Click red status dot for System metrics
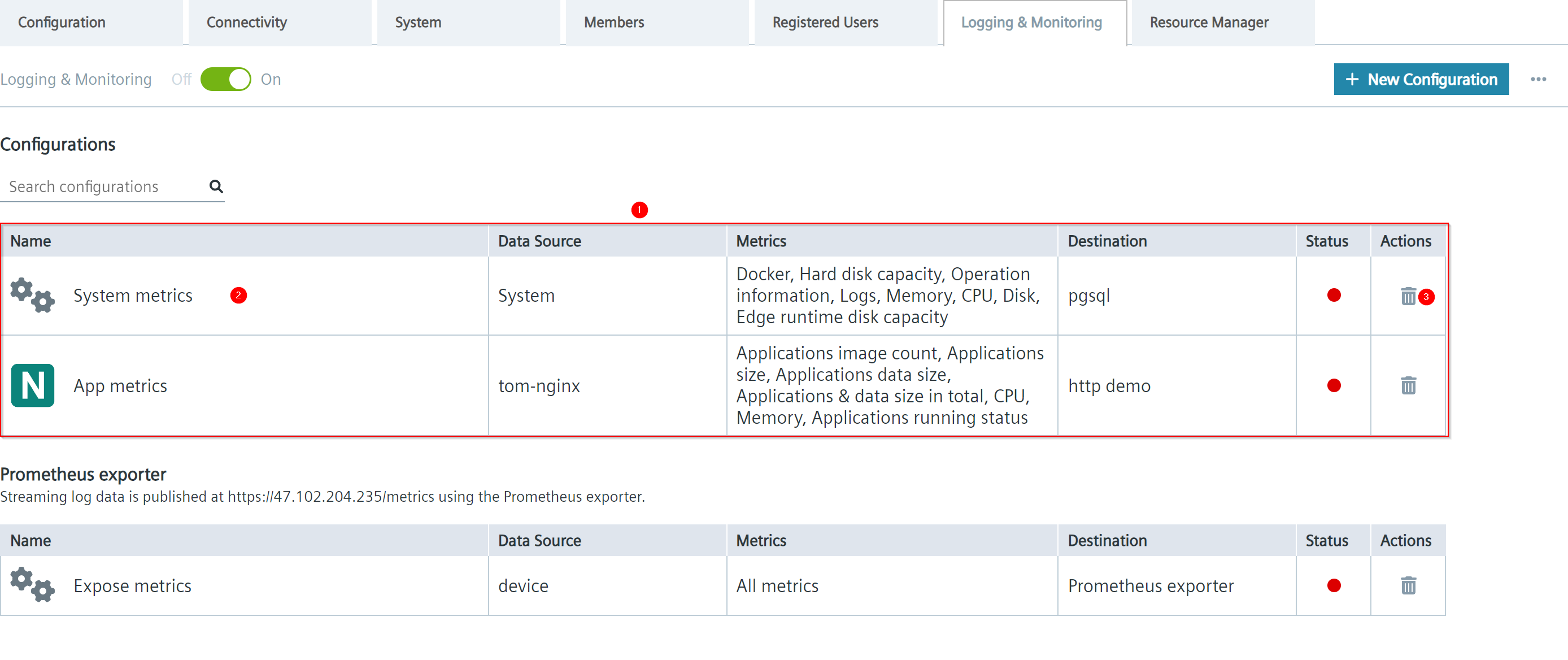Screen dimensions: 1568x660 [1334, 296]
